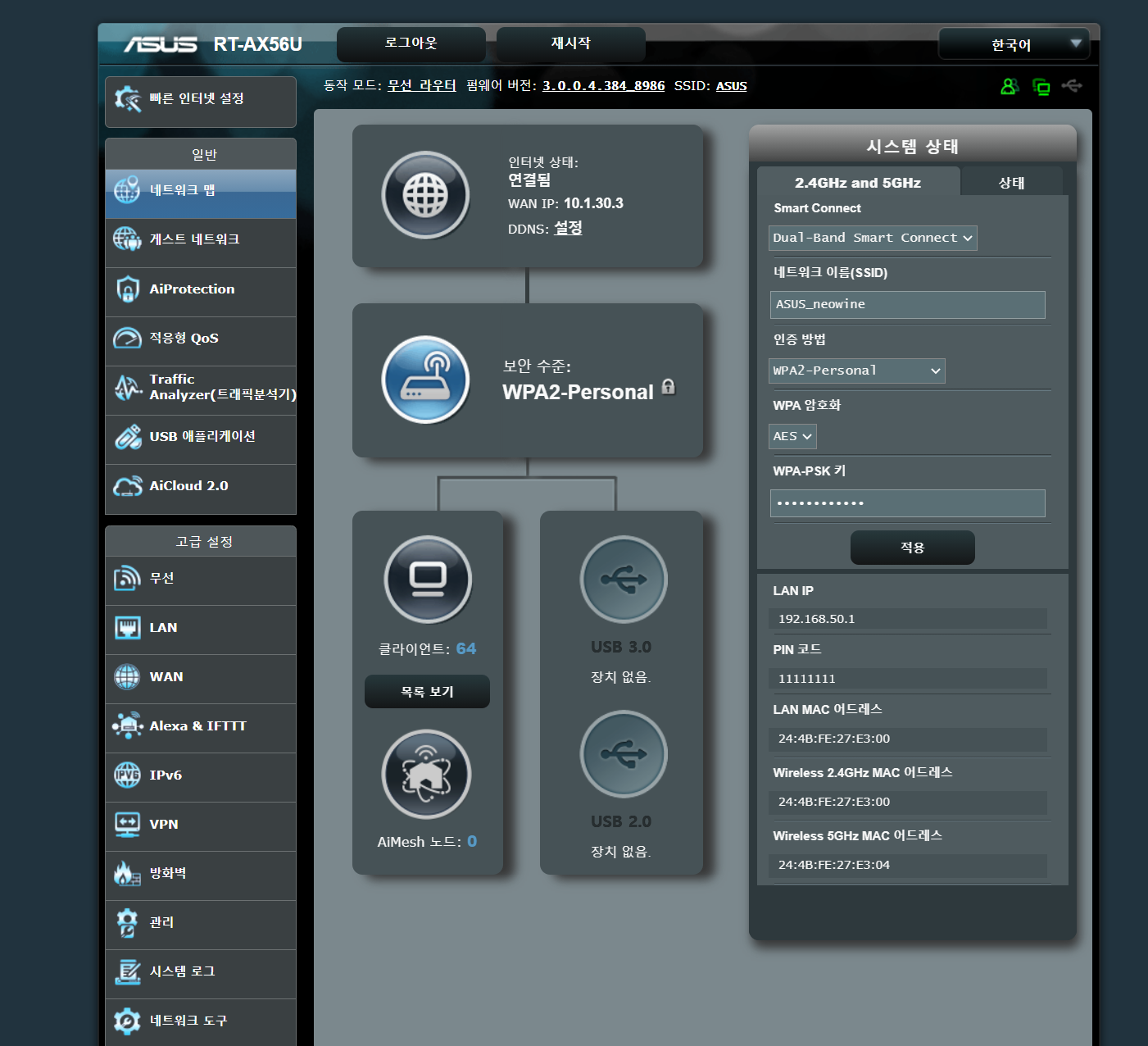
Task: Select 적응형 QoS menu item
Action: (x=201, y=341)
